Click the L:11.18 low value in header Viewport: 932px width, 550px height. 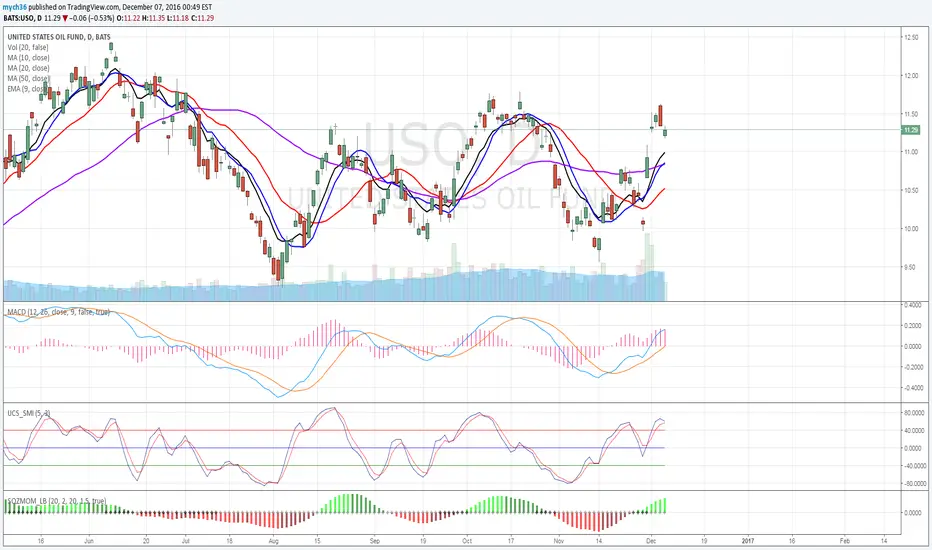click(x=177, y=18)
